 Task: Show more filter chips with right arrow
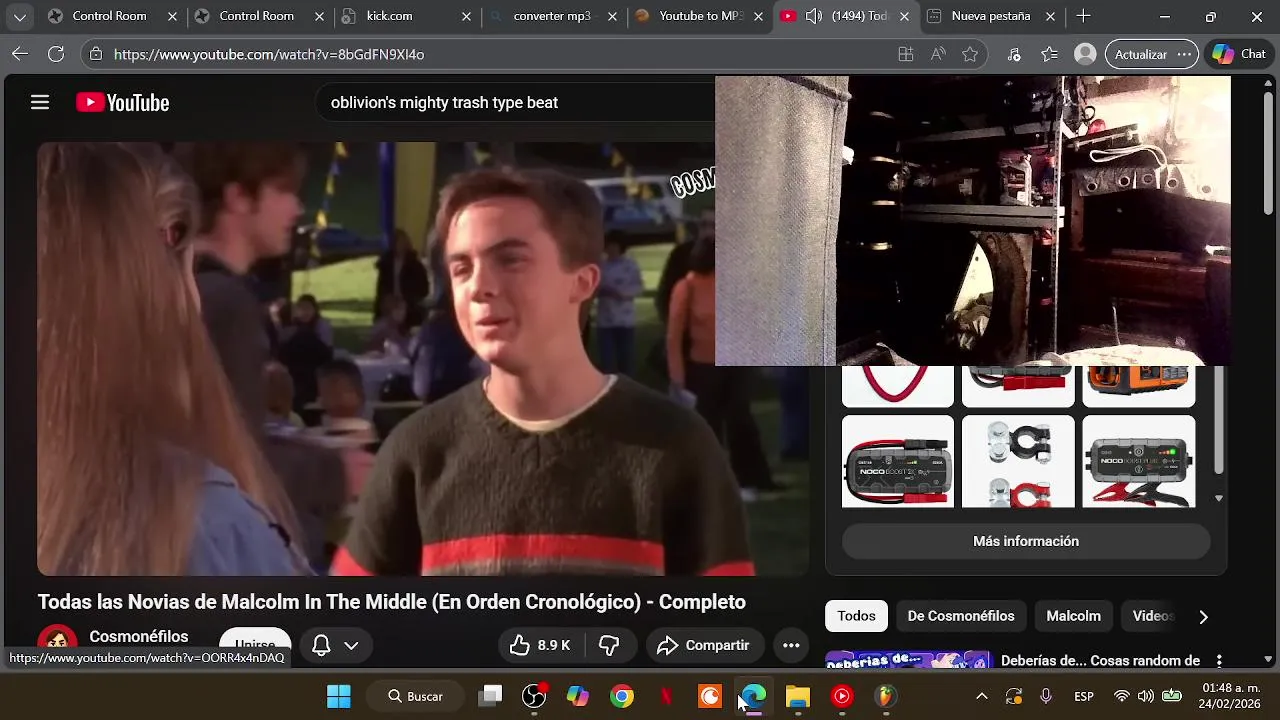pos(1203,617)
